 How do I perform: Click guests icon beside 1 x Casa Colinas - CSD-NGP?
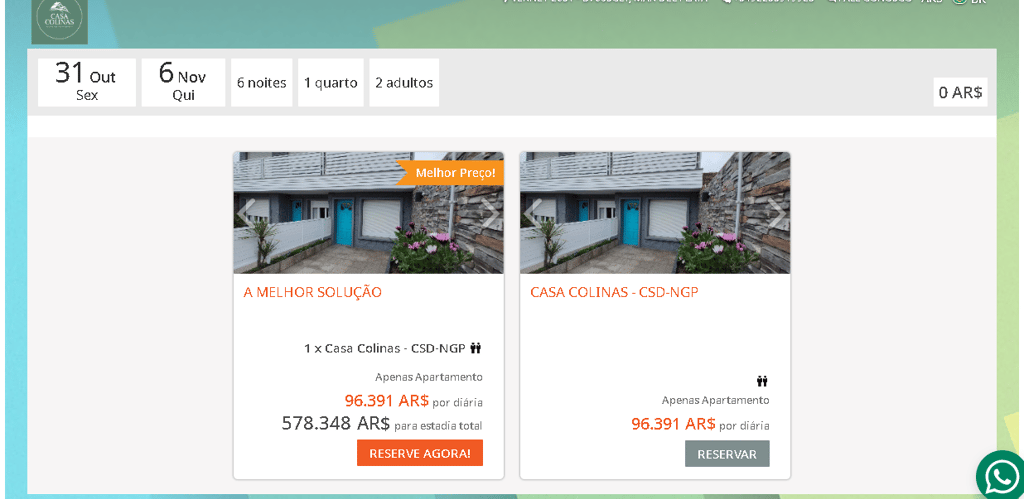coord(475,348)
